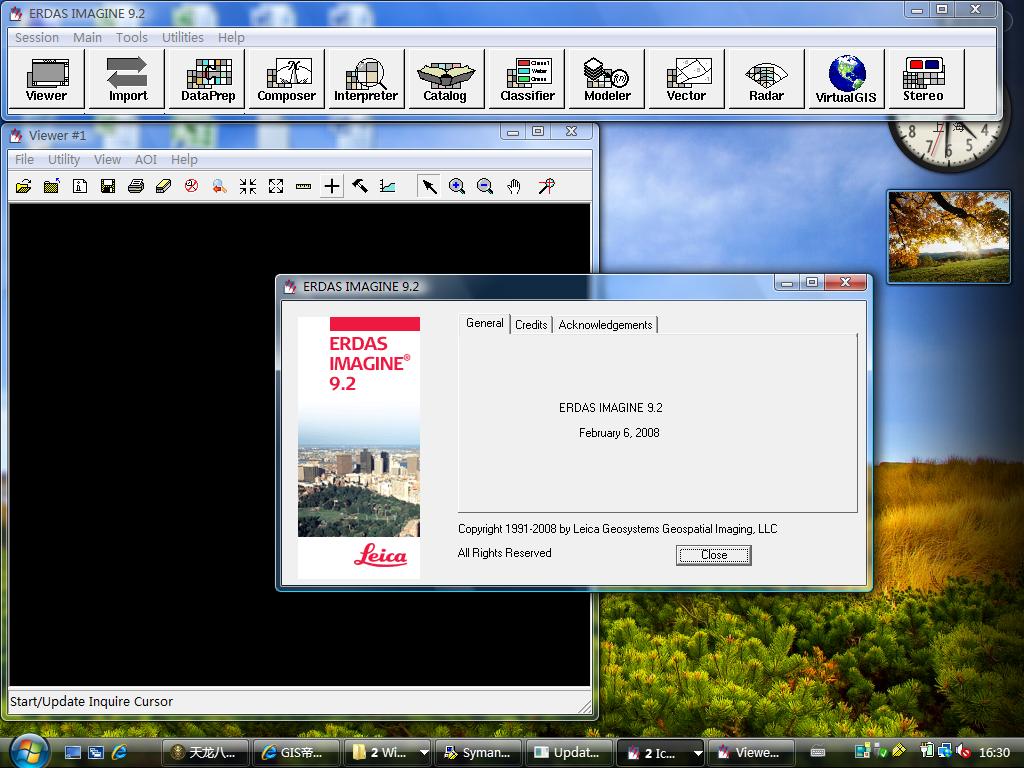Open the Composer module

pyautogui.click(x=286, y=79)
